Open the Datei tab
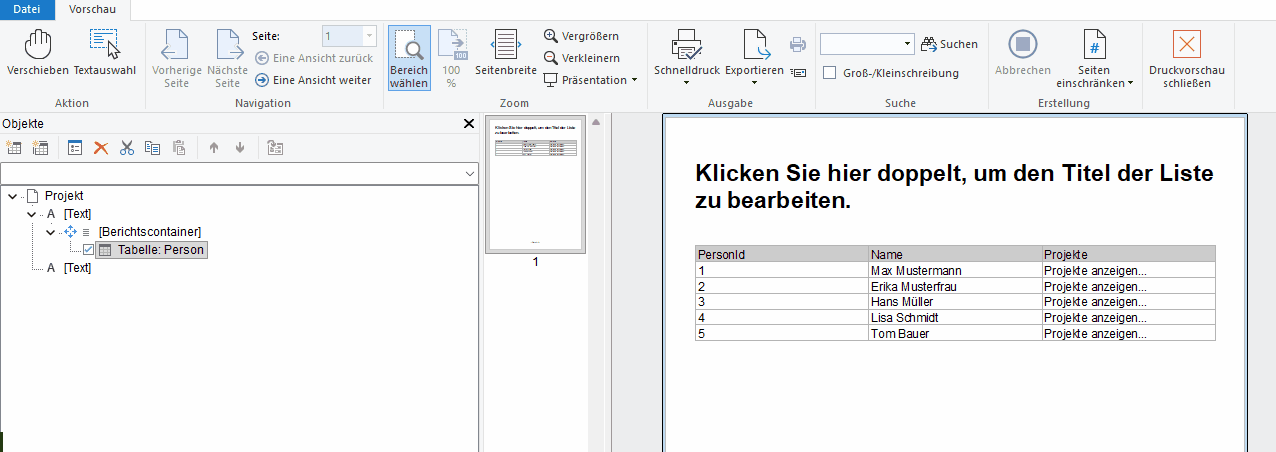1276x452 pixels. (x=27, y=9)
